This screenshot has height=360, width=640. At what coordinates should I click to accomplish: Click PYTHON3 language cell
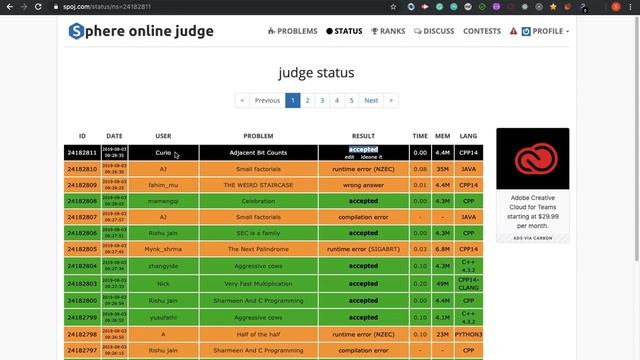pos(468,334)
